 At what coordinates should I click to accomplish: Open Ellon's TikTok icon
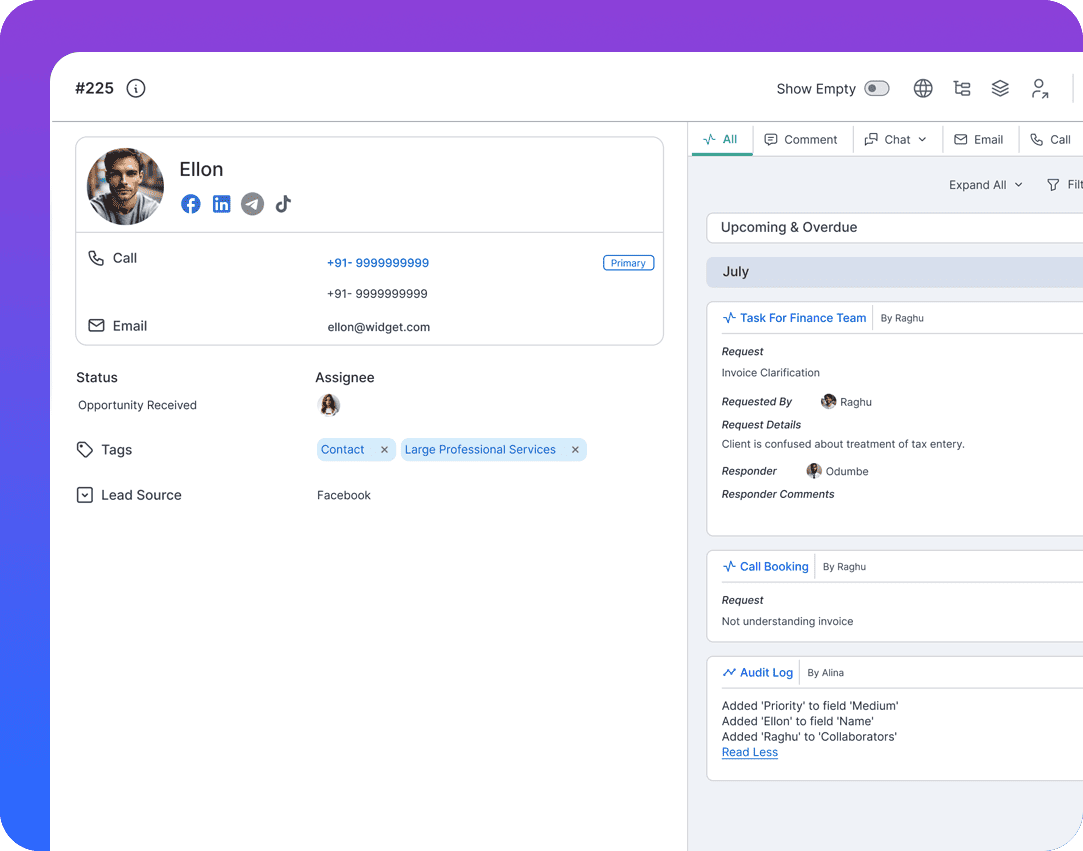283,204
